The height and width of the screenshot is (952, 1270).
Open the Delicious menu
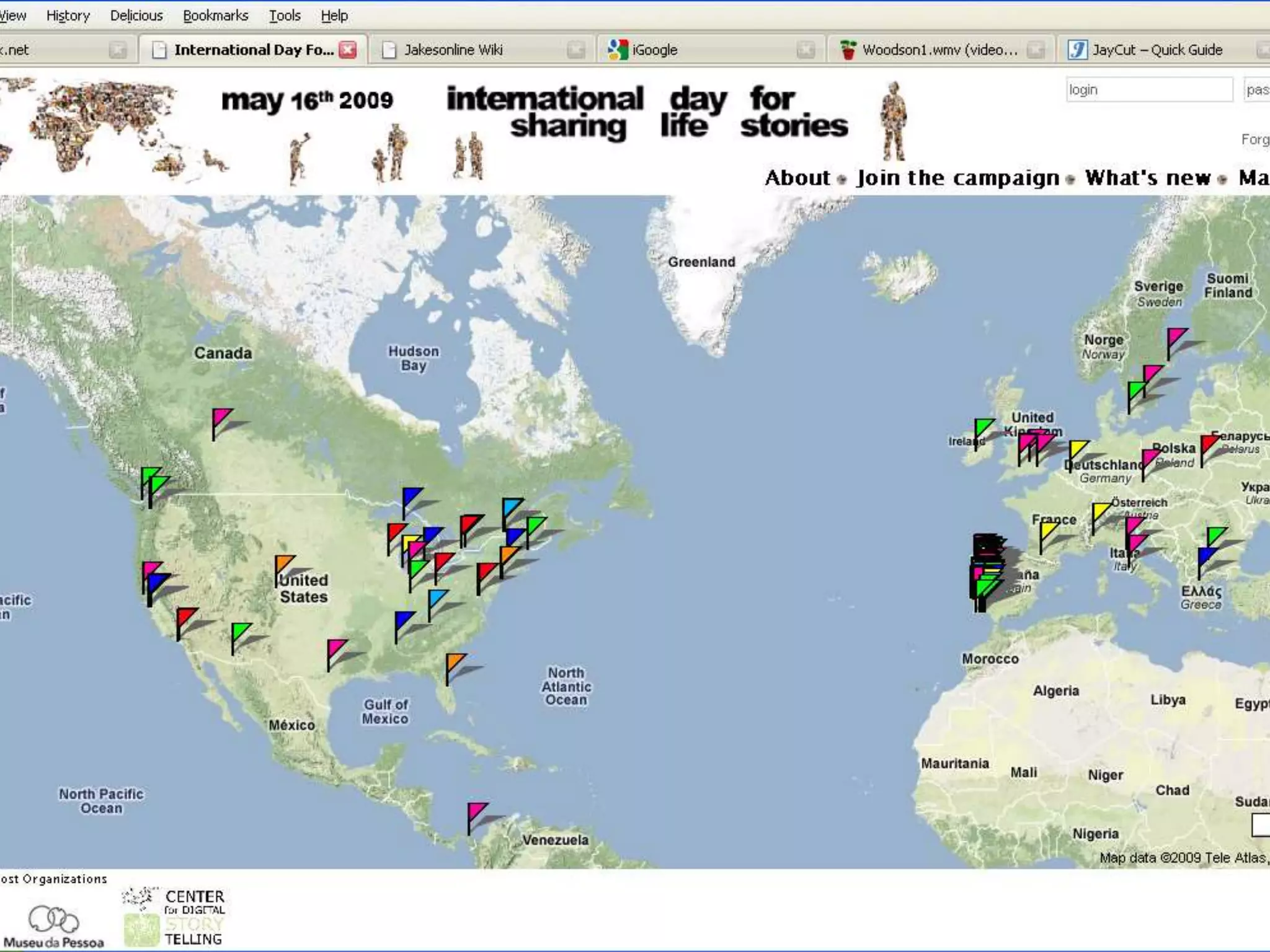click(136, 15)
